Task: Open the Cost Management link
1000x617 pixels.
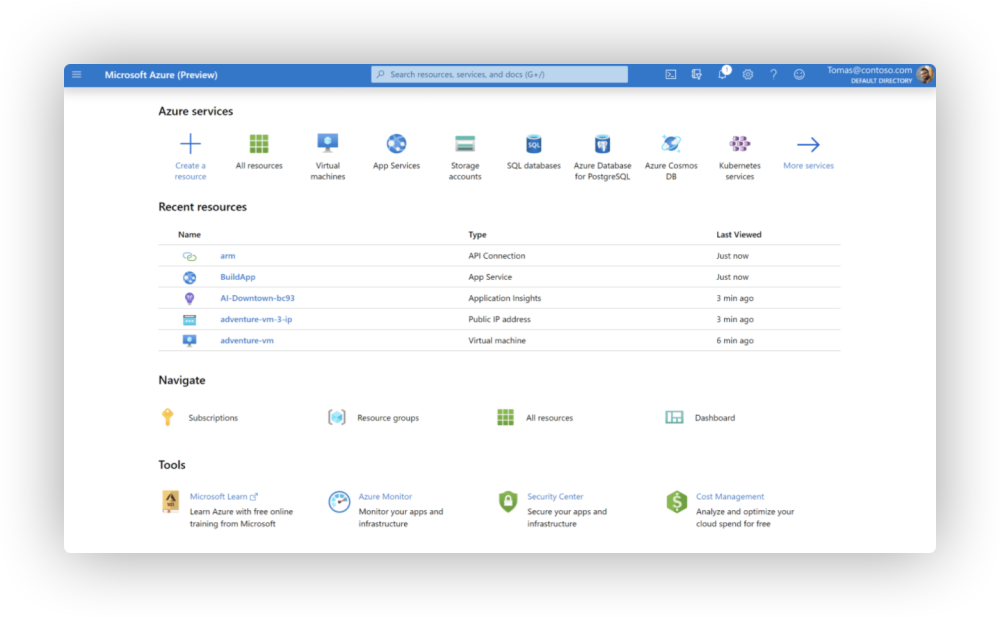Action: (x=730, y=496)
